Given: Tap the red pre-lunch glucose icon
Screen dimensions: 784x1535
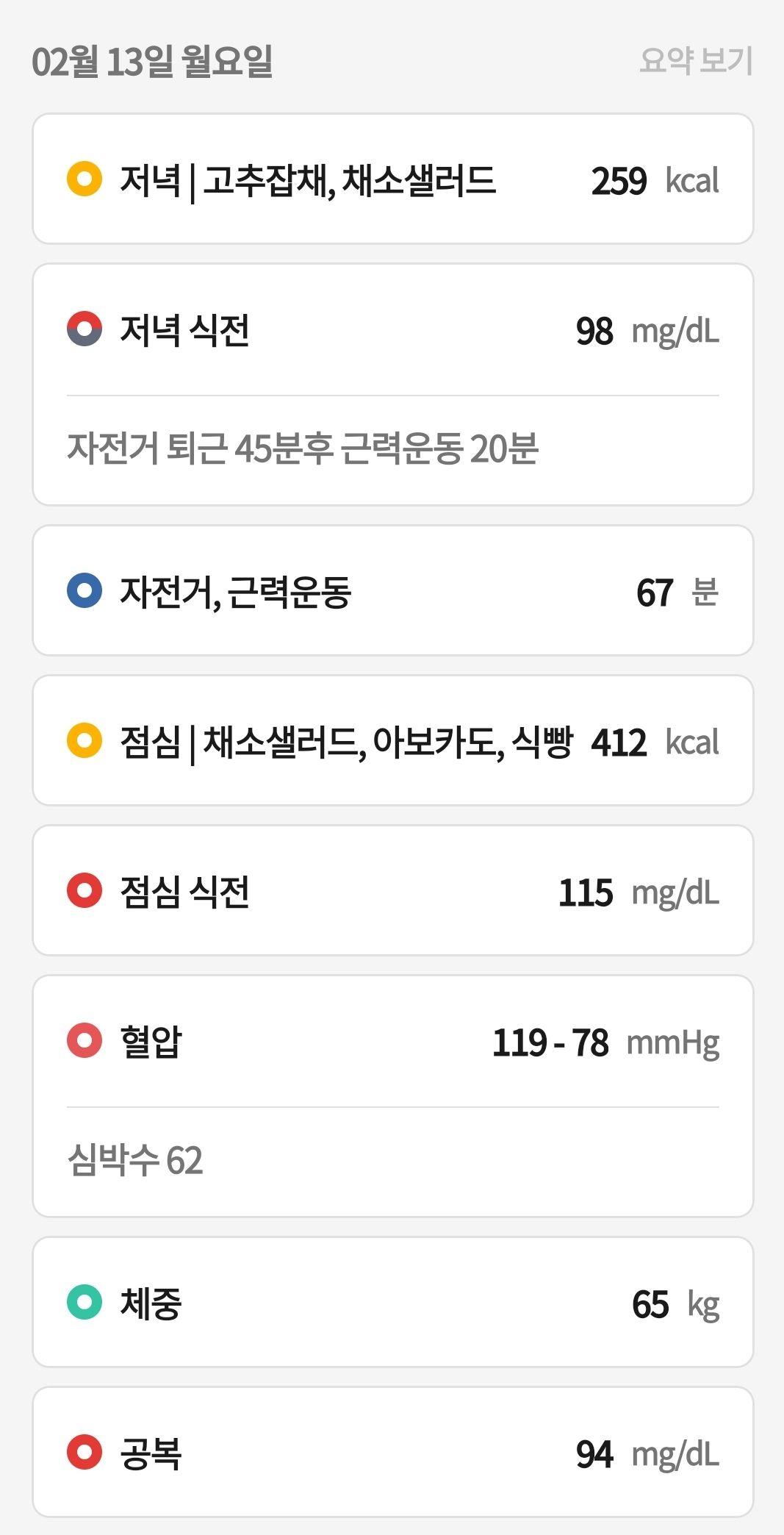Looking at the screenshot, I should click(x=84, y=890).
